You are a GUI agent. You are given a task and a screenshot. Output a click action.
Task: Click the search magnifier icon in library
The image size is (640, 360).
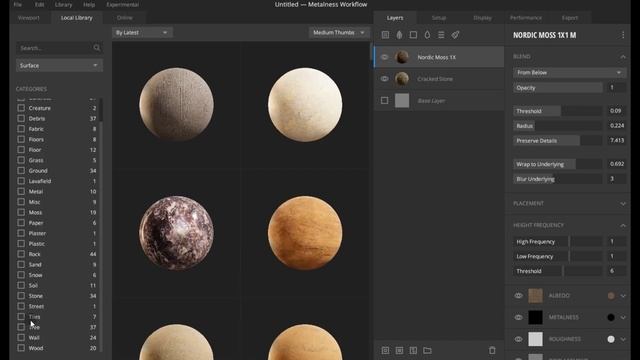click(96, 48)
